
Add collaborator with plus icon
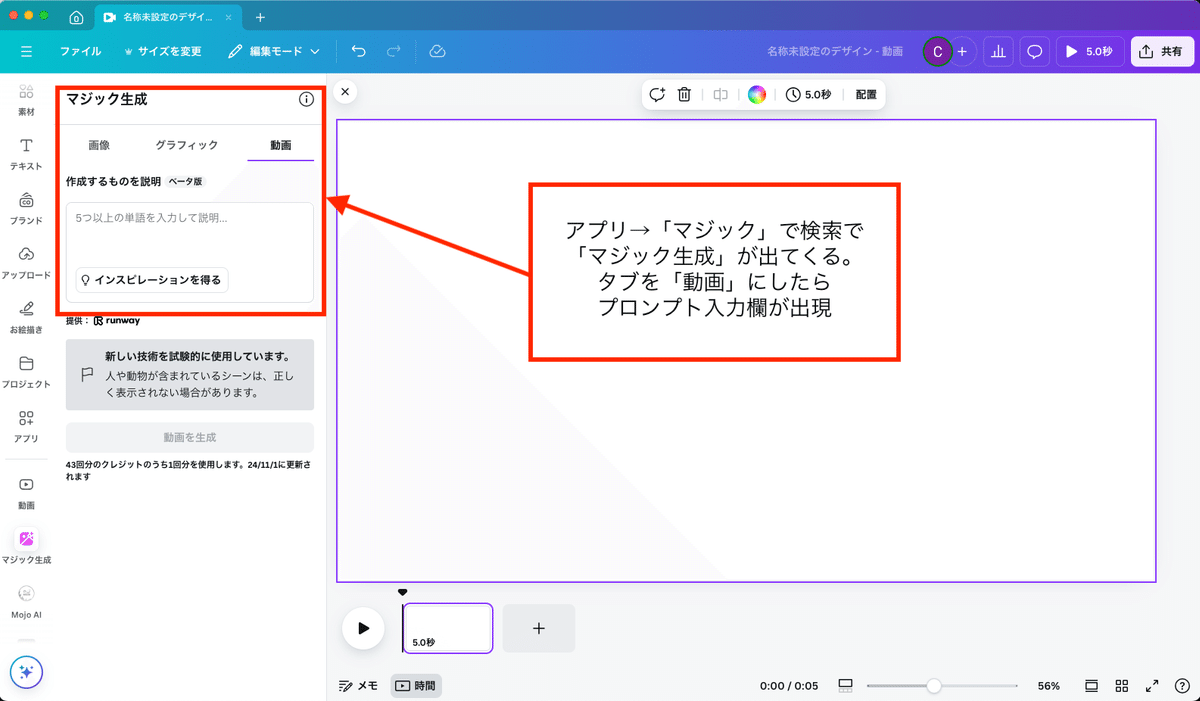(962, 51)
